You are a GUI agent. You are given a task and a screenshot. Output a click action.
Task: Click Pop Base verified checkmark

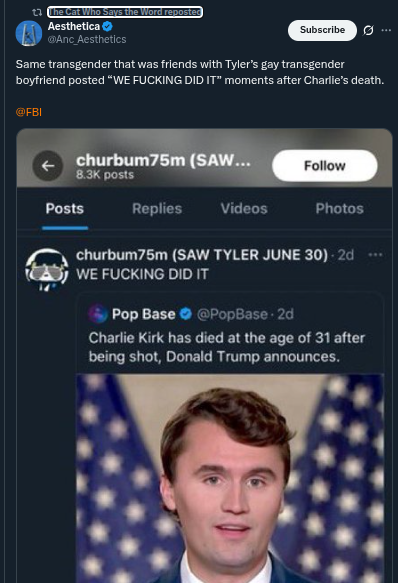(186, 314)
